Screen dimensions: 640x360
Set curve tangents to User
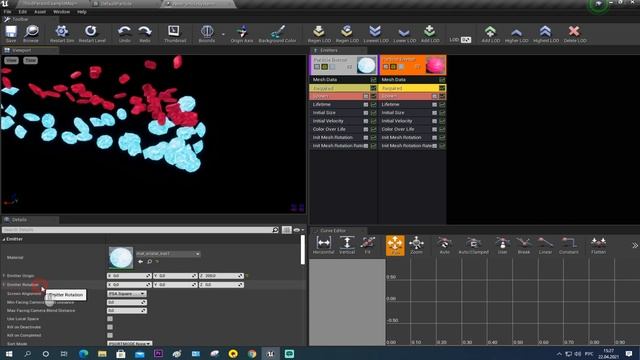click(x=502, y=245)
